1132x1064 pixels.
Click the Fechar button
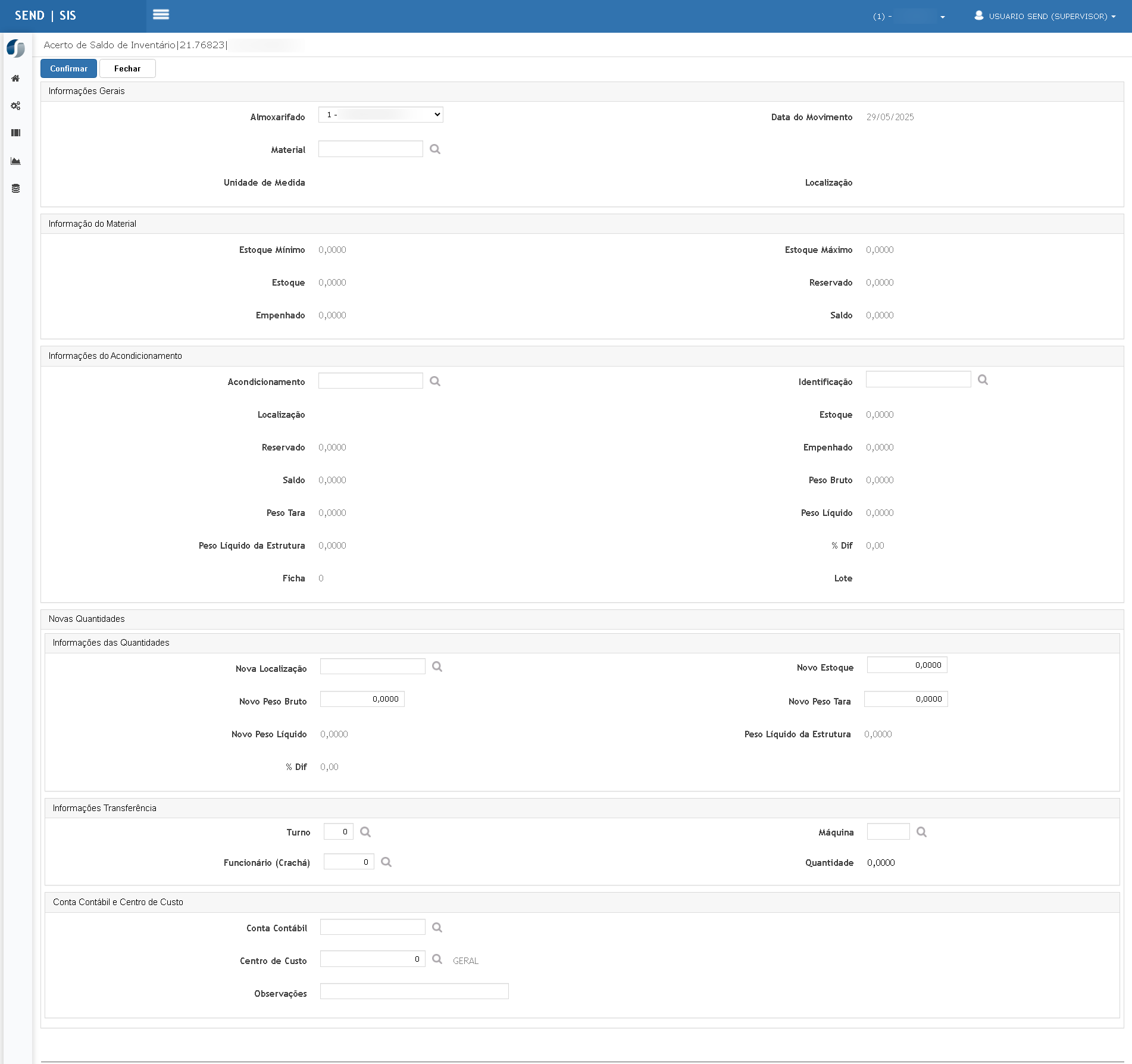pos(127,68)
